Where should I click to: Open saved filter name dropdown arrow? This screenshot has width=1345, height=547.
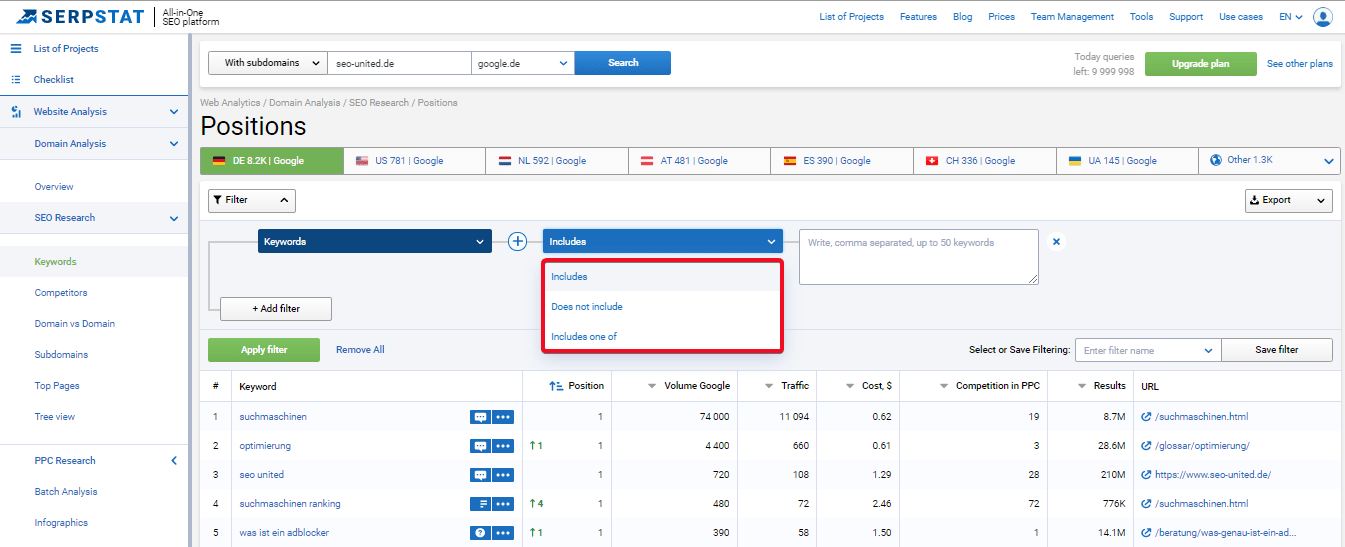1209,350
